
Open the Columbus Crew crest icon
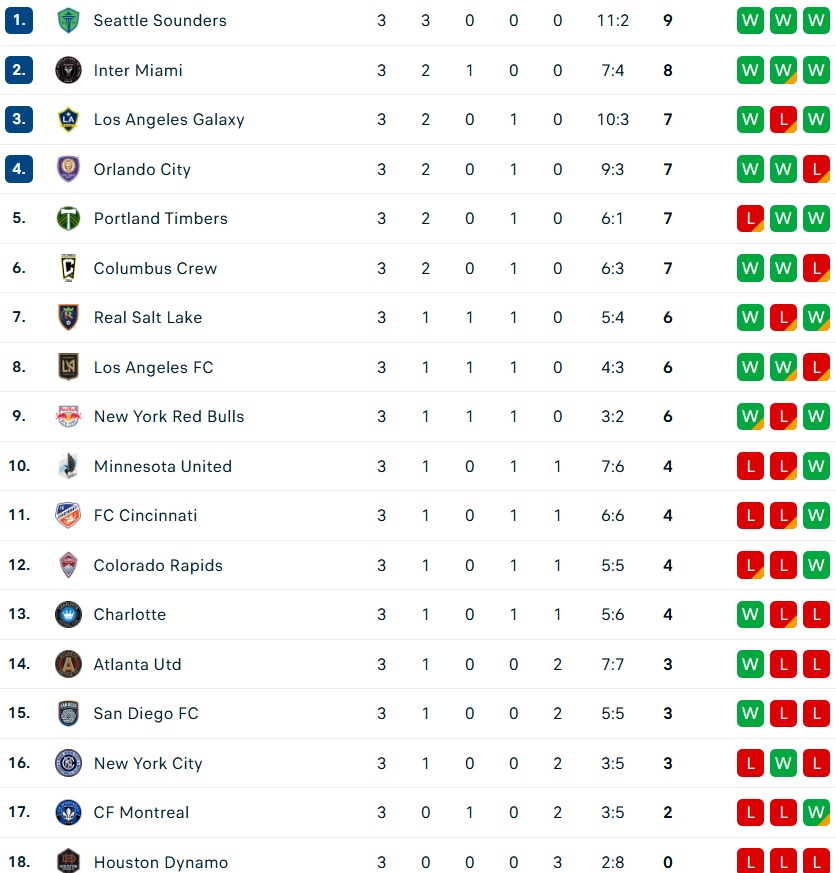[x=68, y=268]
